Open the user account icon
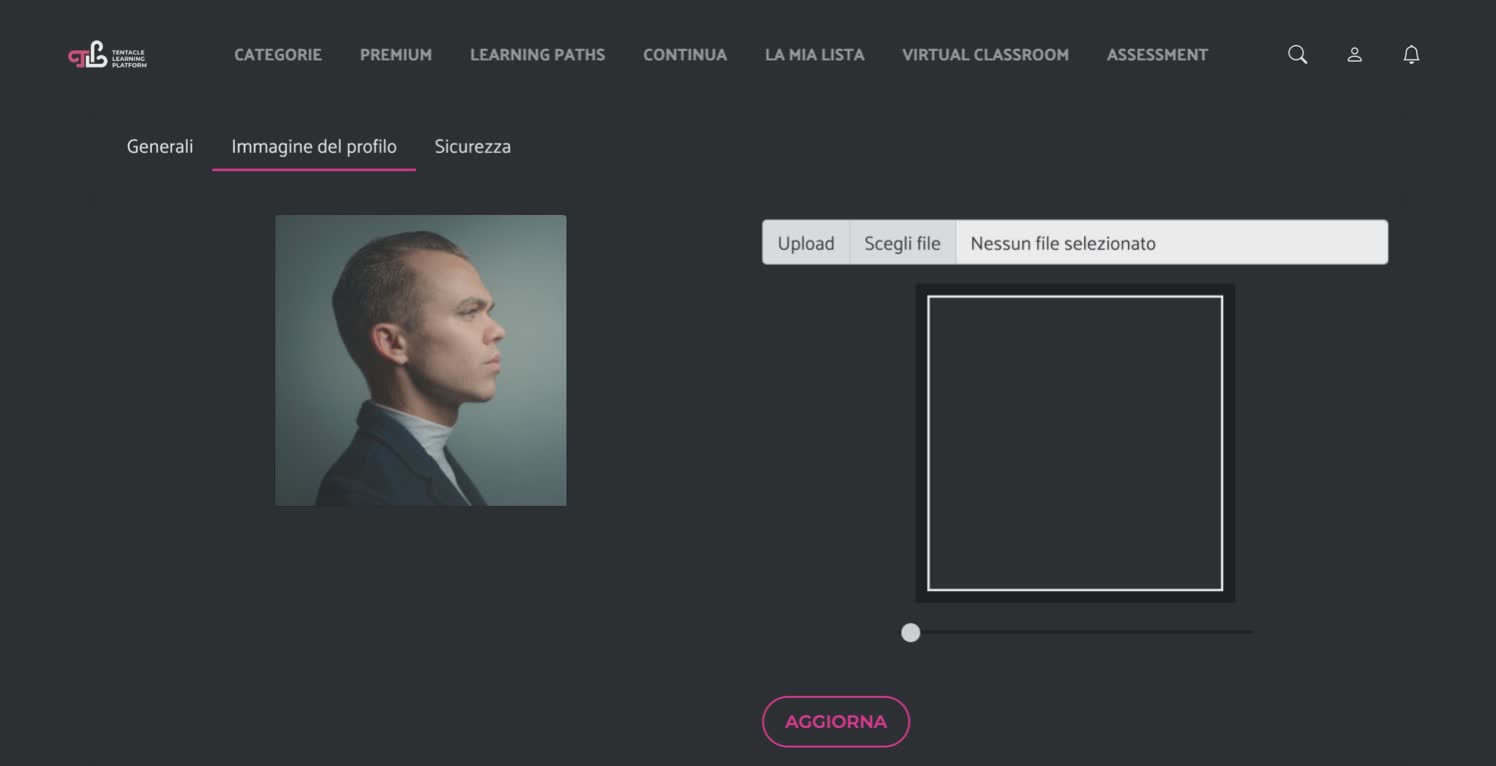The height and width of the screenshot is (766, 1496). point(1354,55)
